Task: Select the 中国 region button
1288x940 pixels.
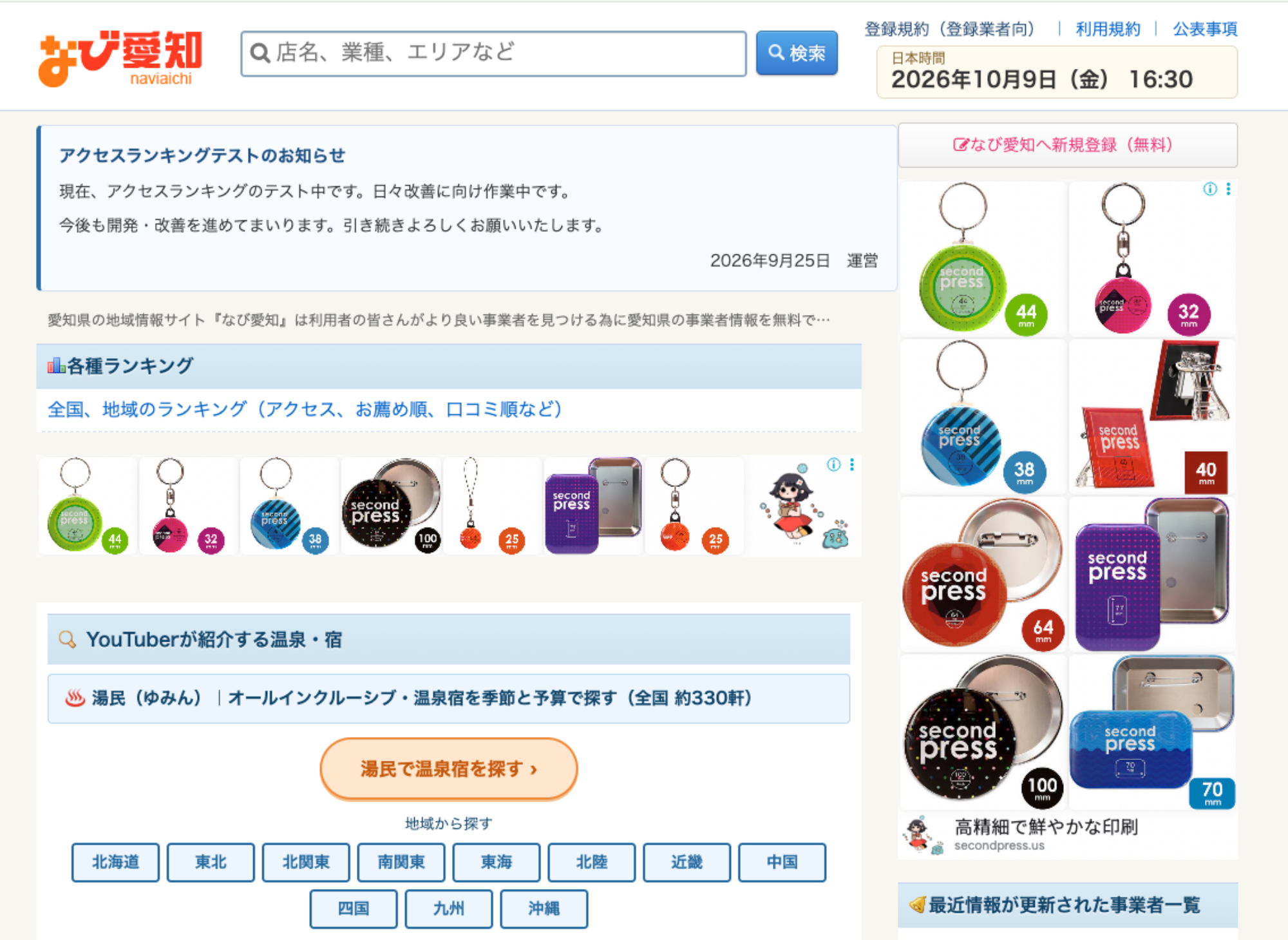Action: coord(782,862)
